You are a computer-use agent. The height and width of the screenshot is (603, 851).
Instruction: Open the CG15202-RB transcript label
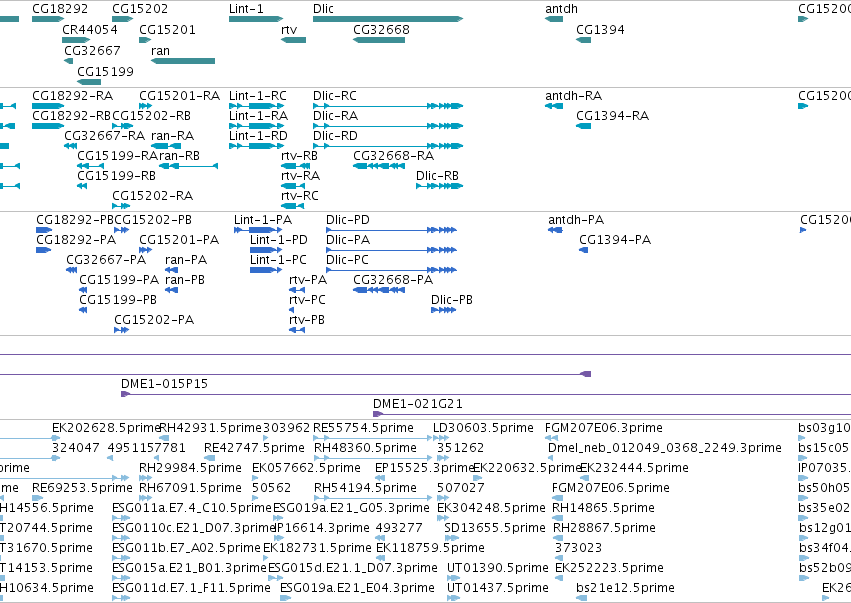(151, 116)
